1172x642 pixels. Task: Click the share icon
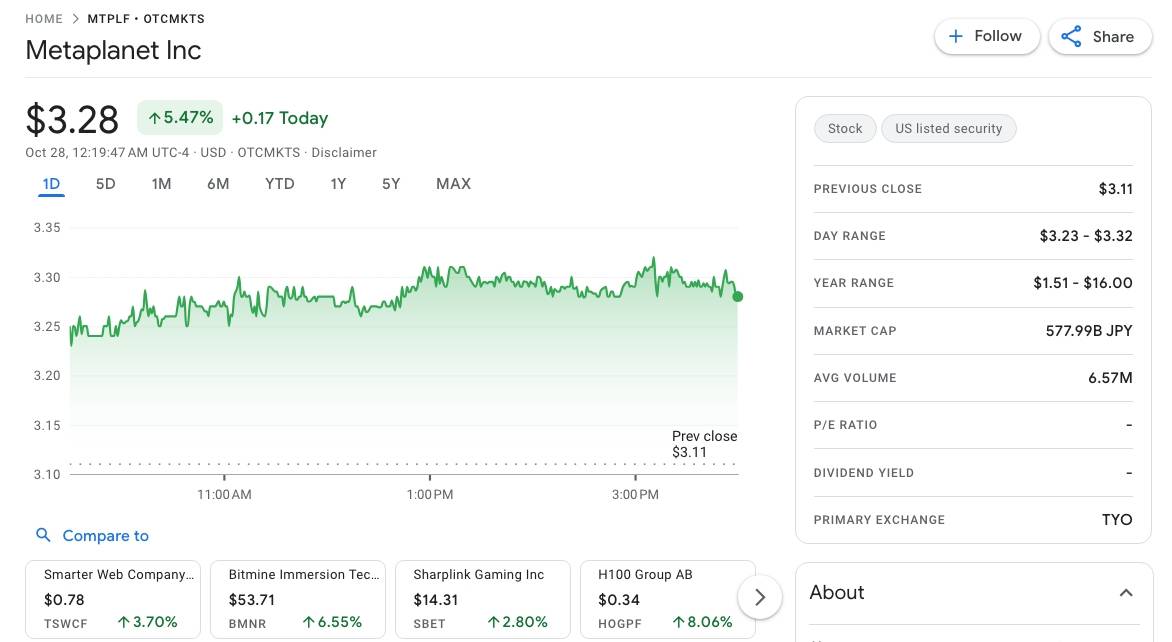[x=1071, y=37]
